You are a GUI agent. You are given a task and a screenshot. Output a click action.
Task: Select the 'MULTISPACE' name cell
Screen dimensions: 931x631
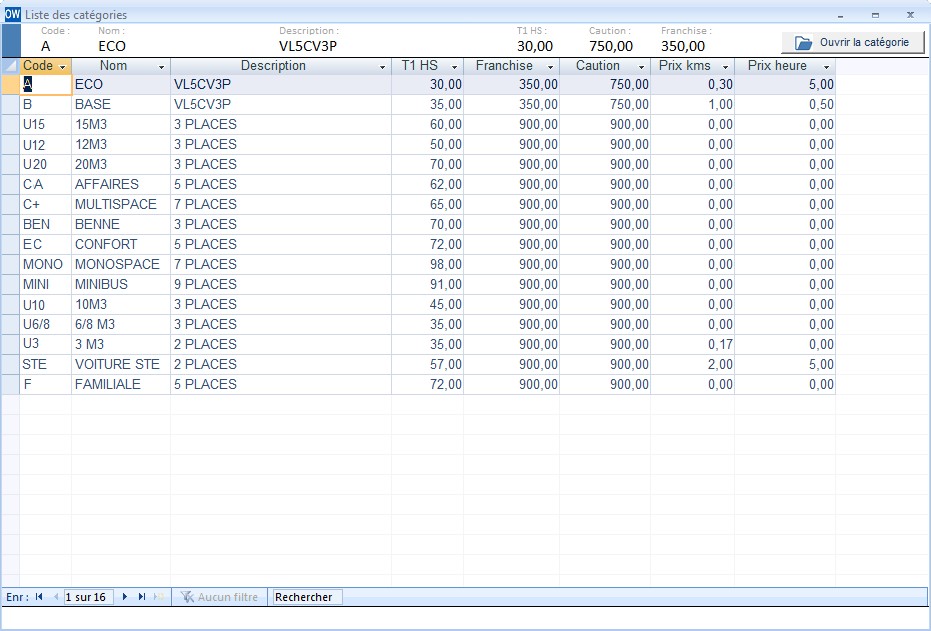pyautogui.click(x=121, y=205)
